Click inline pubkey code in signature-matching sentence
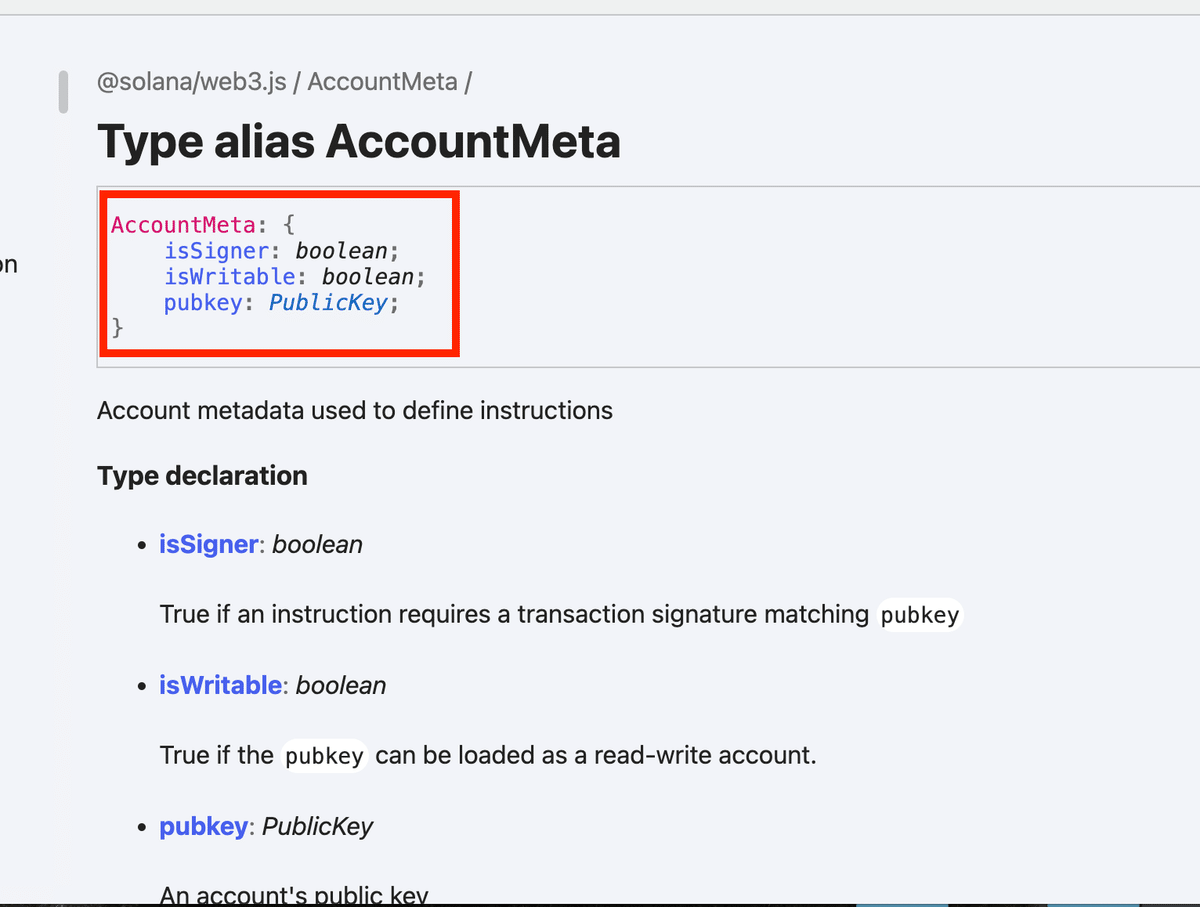The image size is (1200, 907). tap(920, 615)
